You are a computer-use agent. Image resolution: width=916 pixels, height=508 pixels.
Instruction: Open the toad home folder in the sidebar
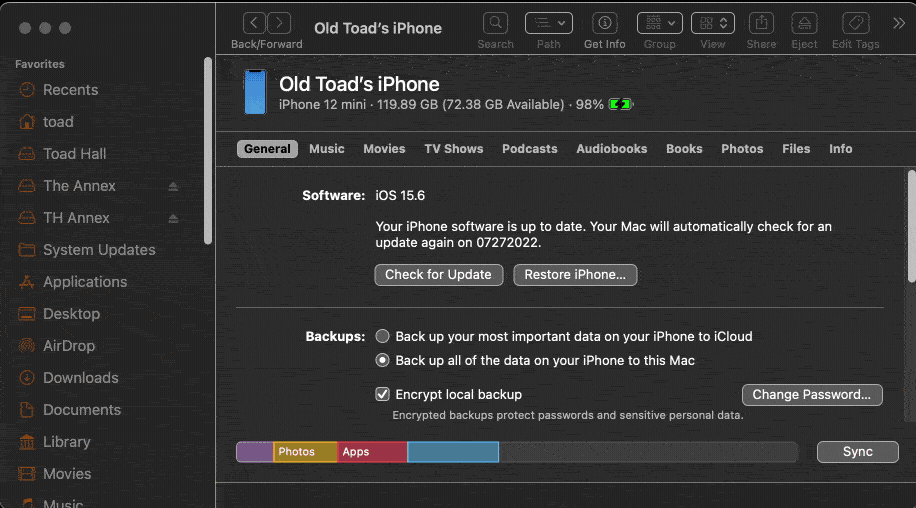point(58,122)
